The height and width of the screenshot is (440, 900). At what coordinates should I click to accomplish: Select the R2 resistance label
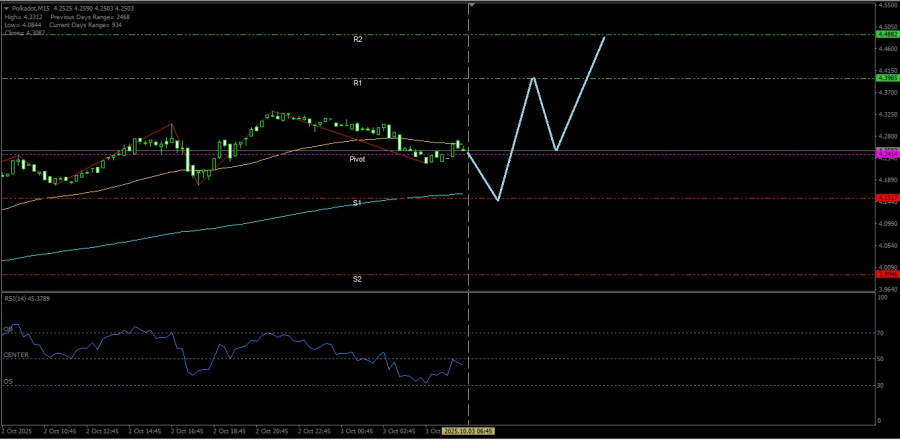357,39
